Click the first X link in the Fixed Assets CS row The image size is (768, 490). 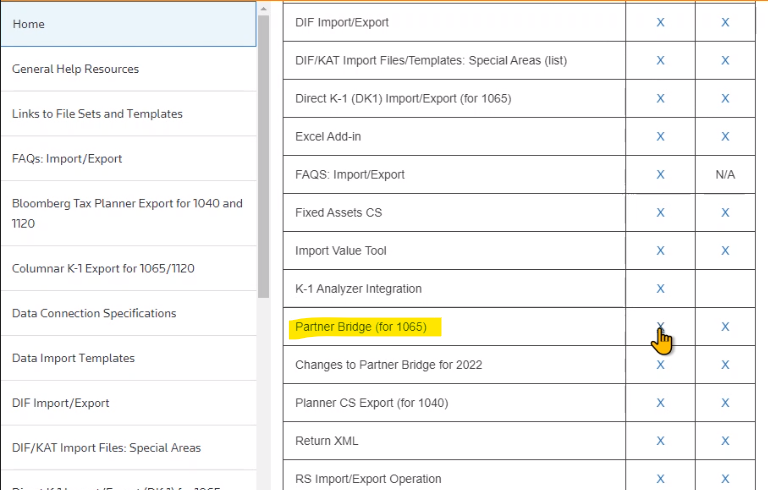coord(660,213)
